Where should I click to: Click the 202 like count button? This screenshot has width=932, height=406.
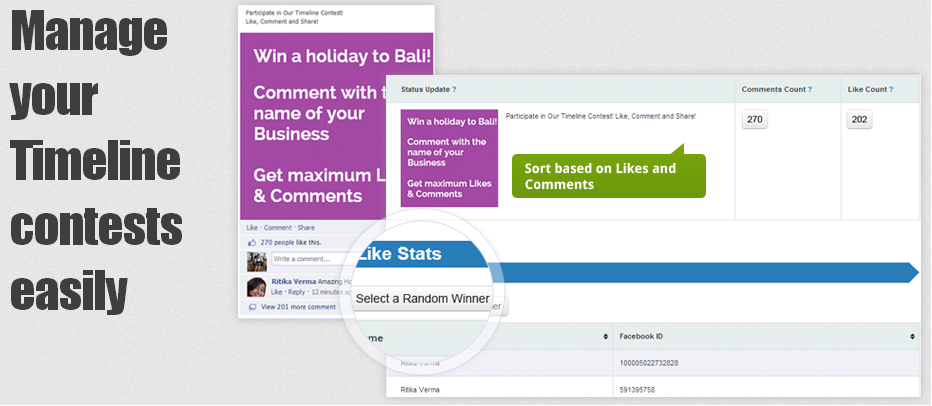(859, 119)
